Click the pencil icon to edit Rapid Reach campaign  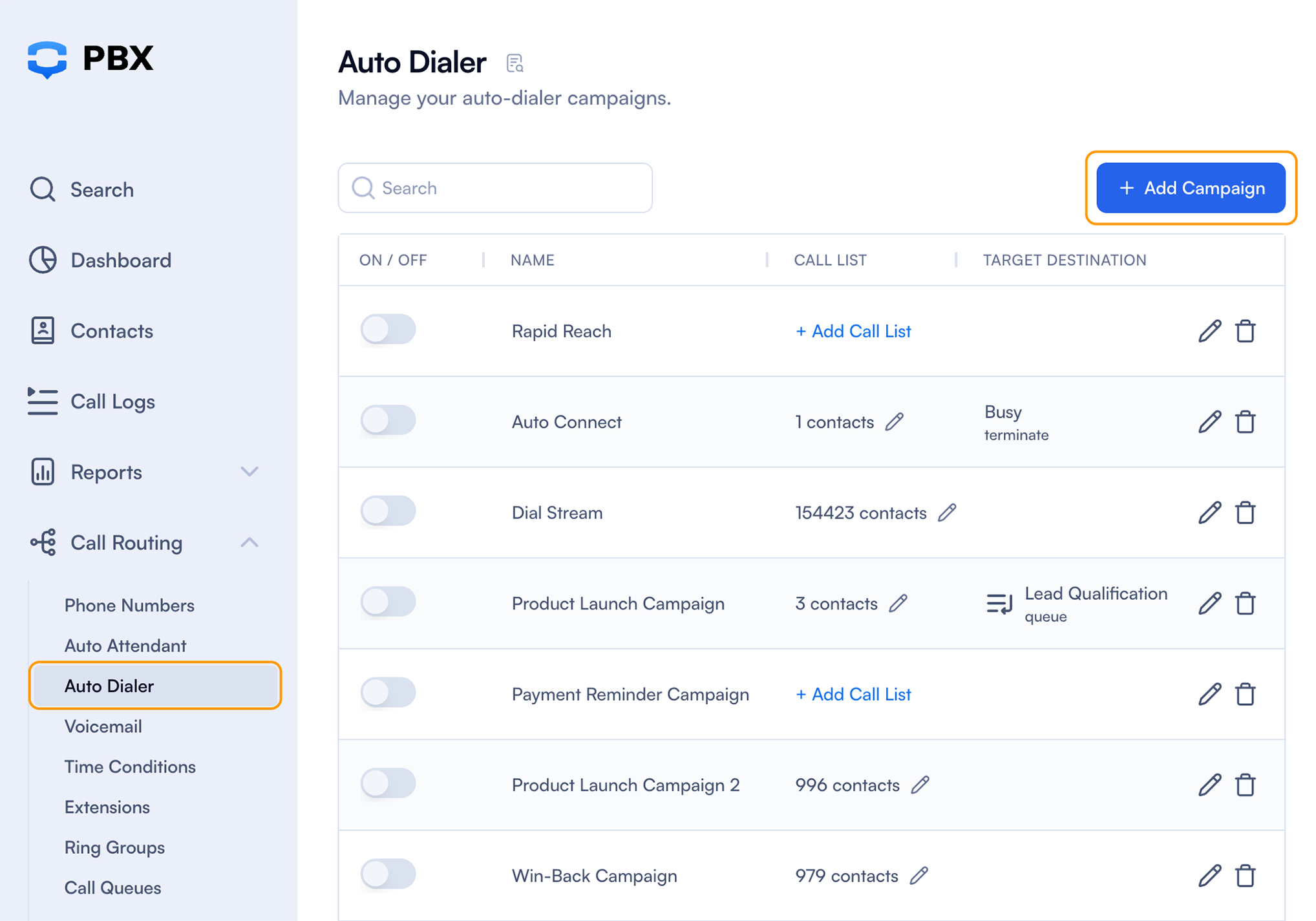[x=1209, y=331]
